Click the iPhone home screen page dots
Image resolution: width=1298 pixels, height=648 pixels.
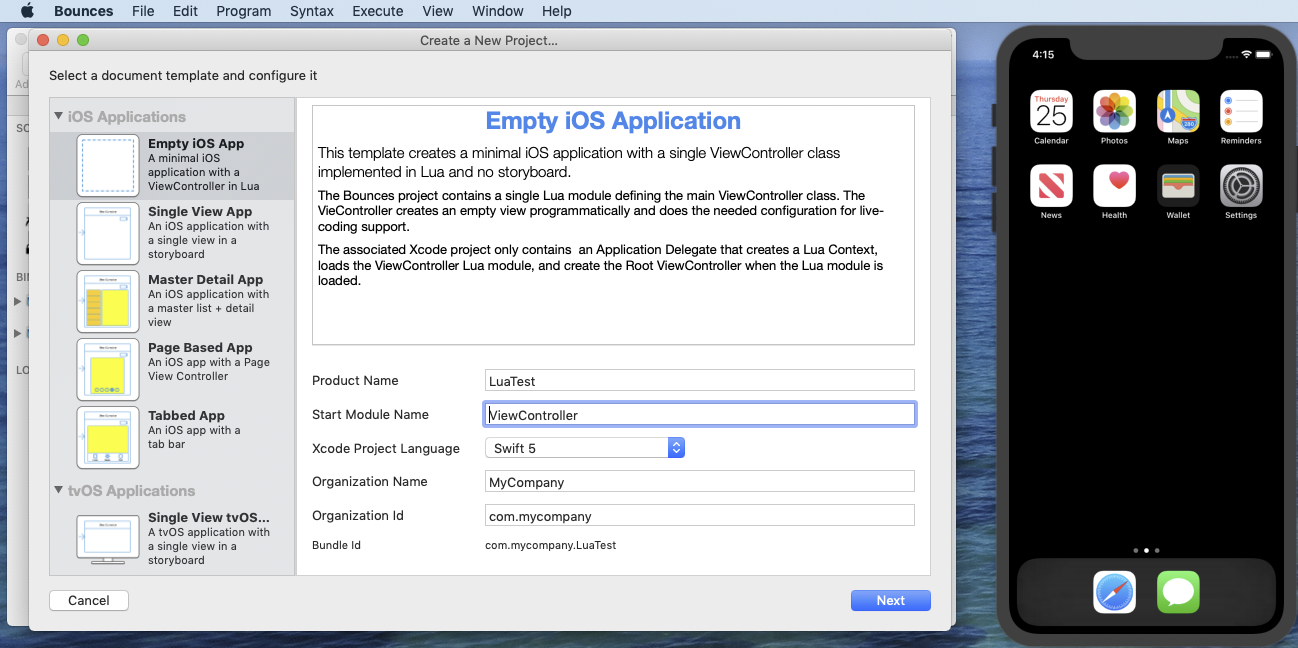[1146, 550]
